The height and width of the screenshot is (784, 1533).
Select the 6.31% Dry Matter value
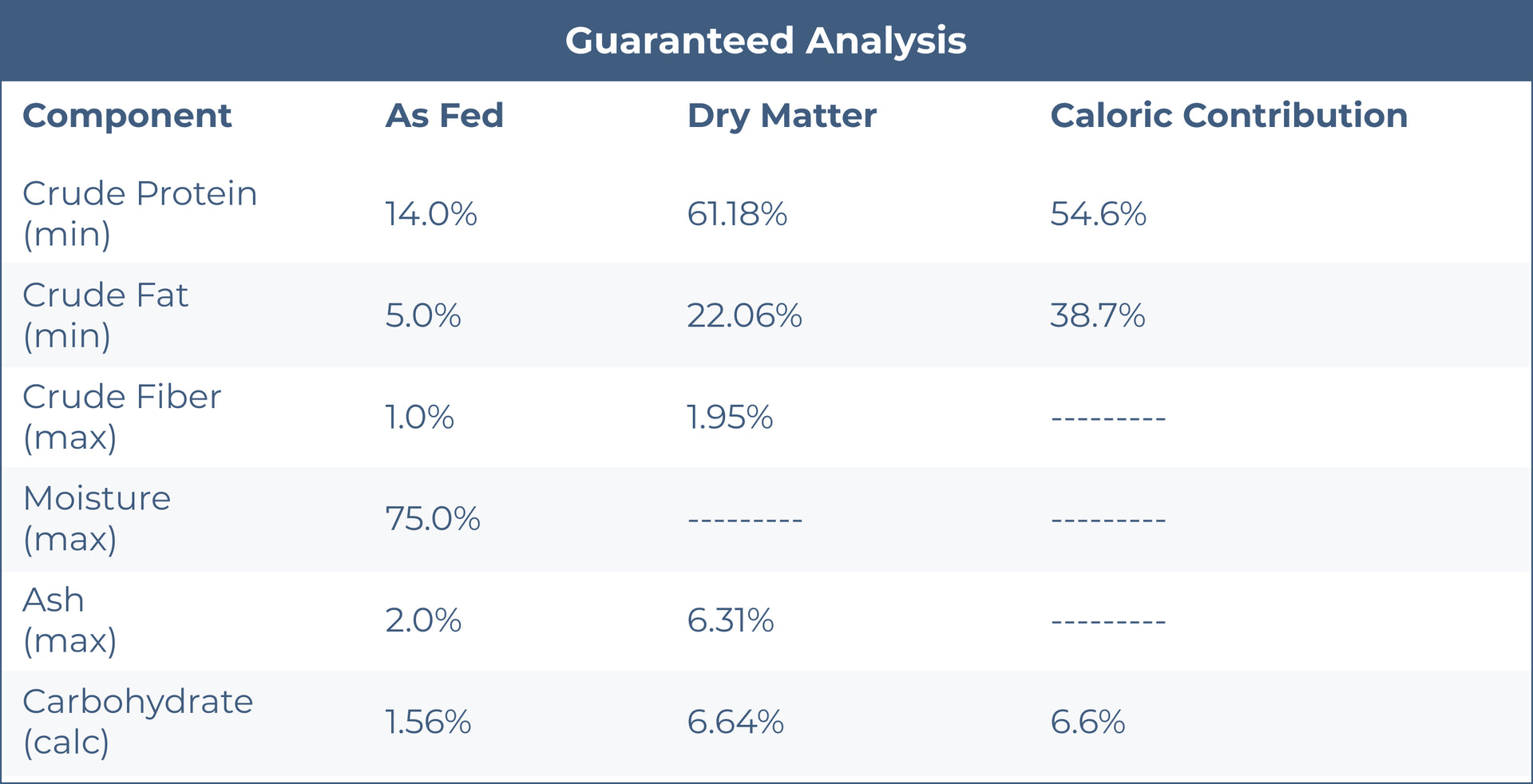coord(731,620)
